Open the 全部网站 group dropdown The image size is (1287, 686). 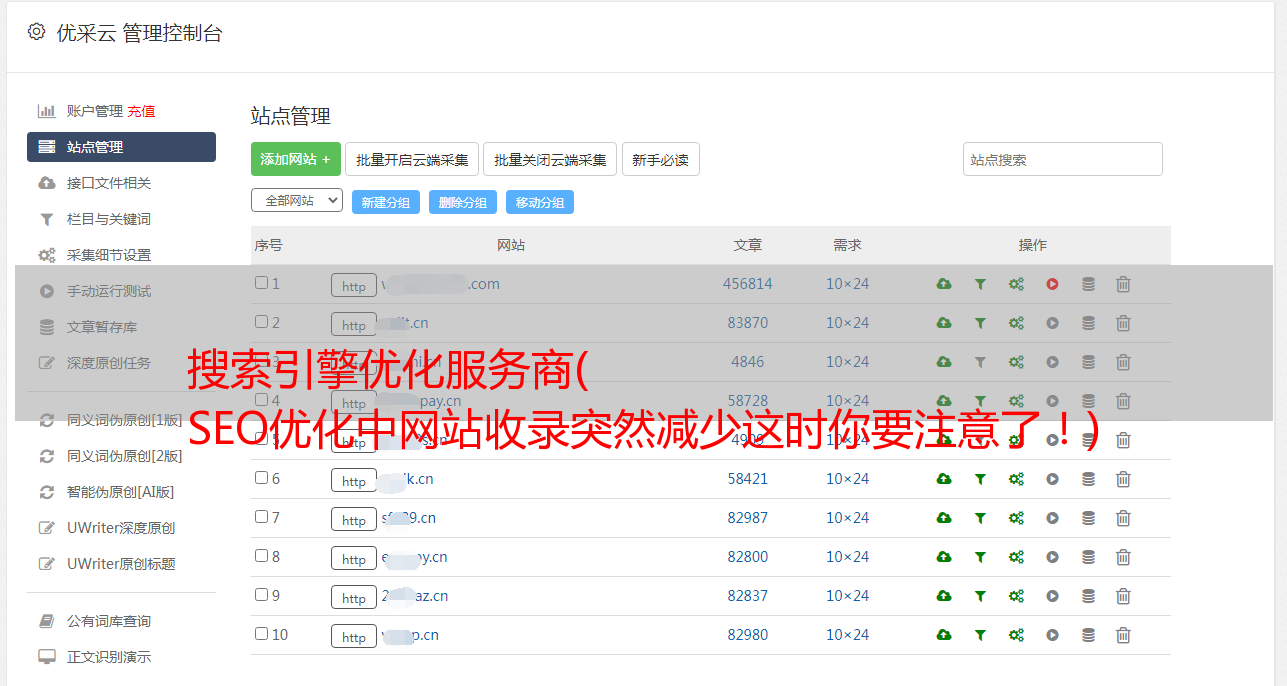tap(296, 200)
